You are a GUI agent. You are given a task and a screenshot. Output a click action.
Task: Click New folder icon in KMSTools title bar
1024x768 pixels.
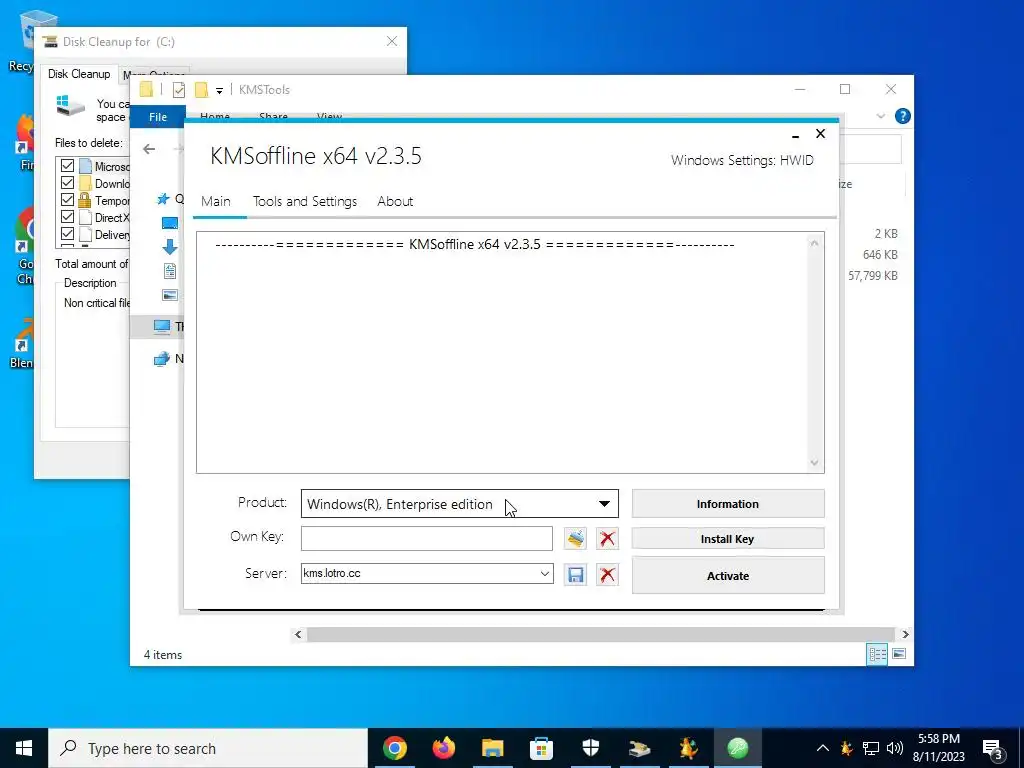[x=201, y=90]
